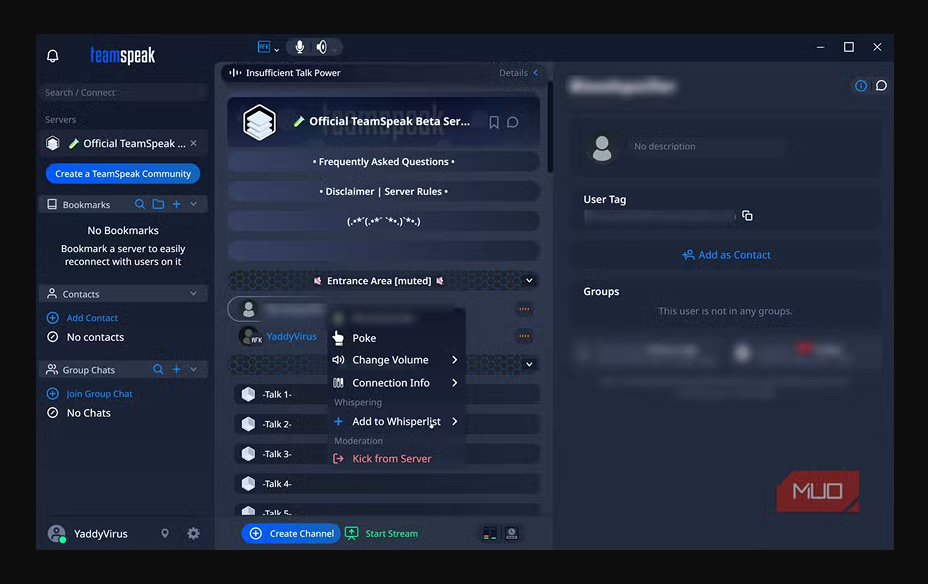Select Kick from Server option

pyautogui.click(x=396, y=459)
